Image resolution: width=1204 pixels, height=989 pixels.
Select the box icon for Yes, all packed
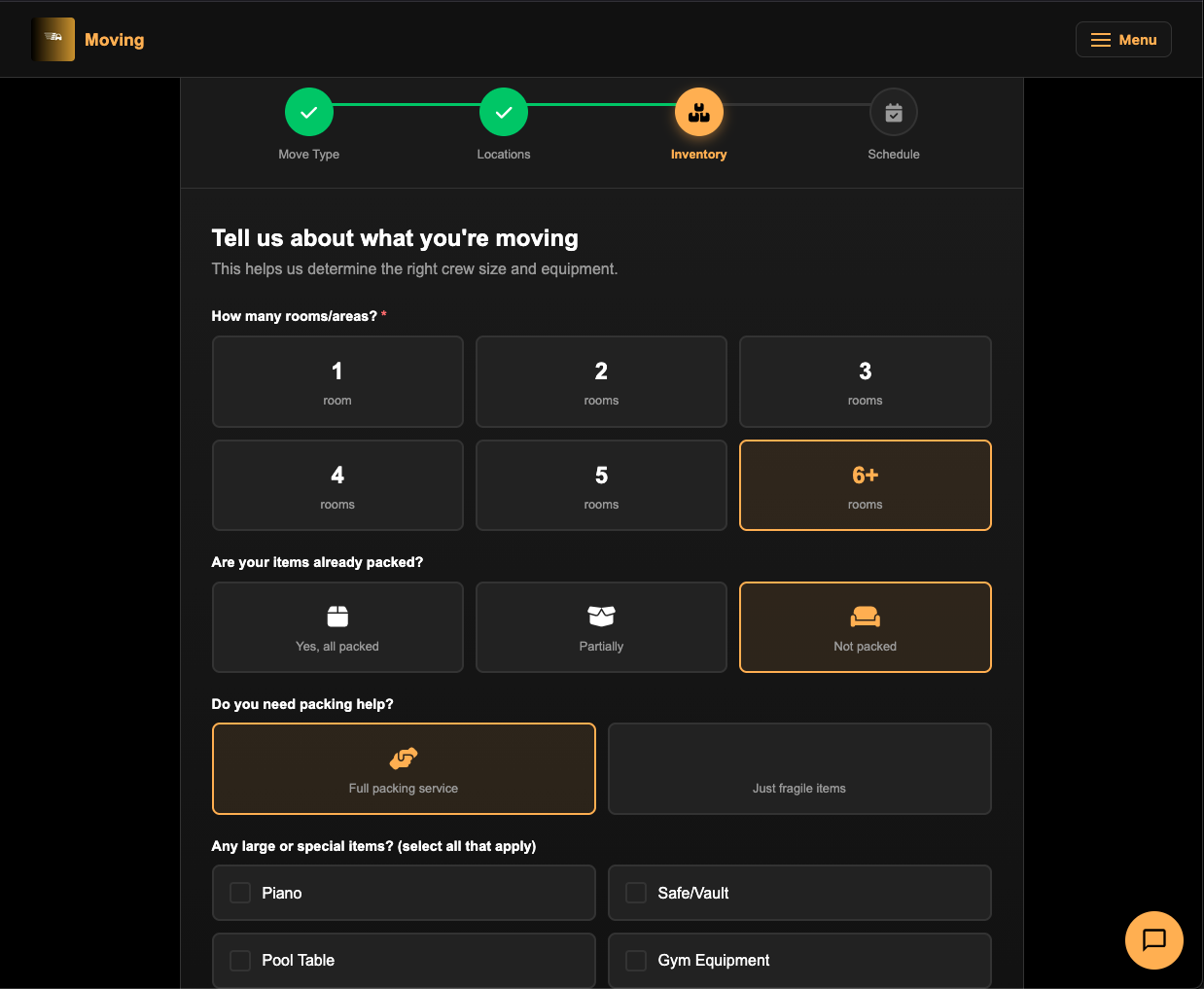tap(337, 617)
